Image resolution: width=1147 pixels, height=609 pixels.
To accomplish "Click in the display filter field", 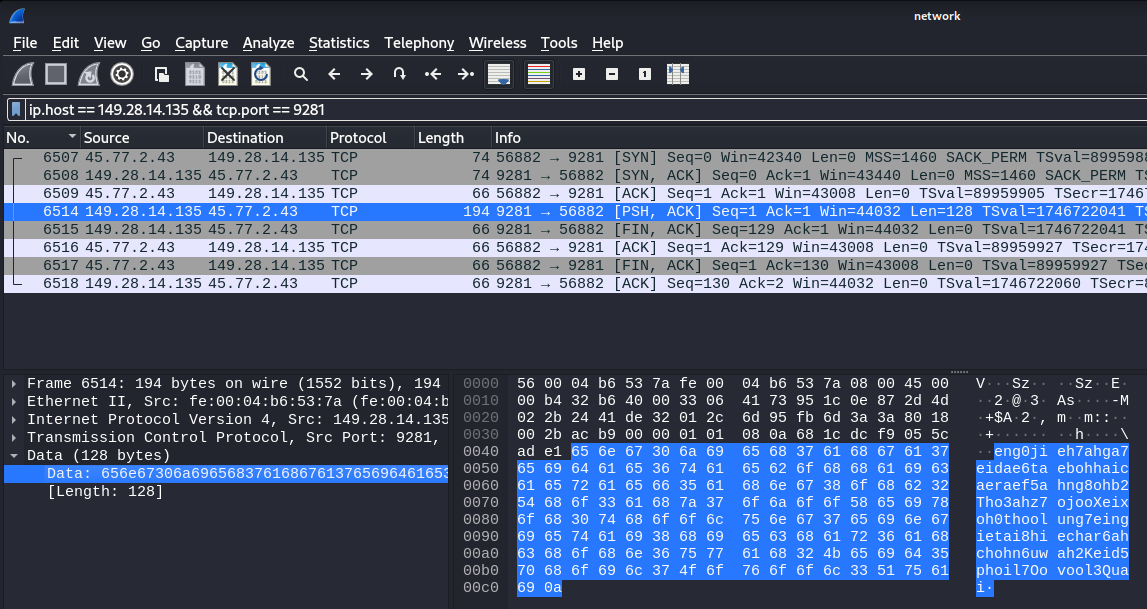I will [585, 110].
